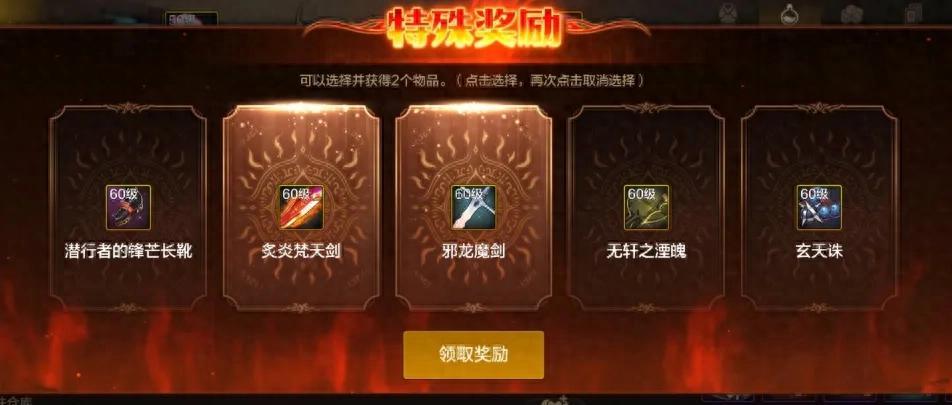952x405 pixels.
Task: Click the 潜行者的锋芒长靴 name label
Action: click(128, 251)
